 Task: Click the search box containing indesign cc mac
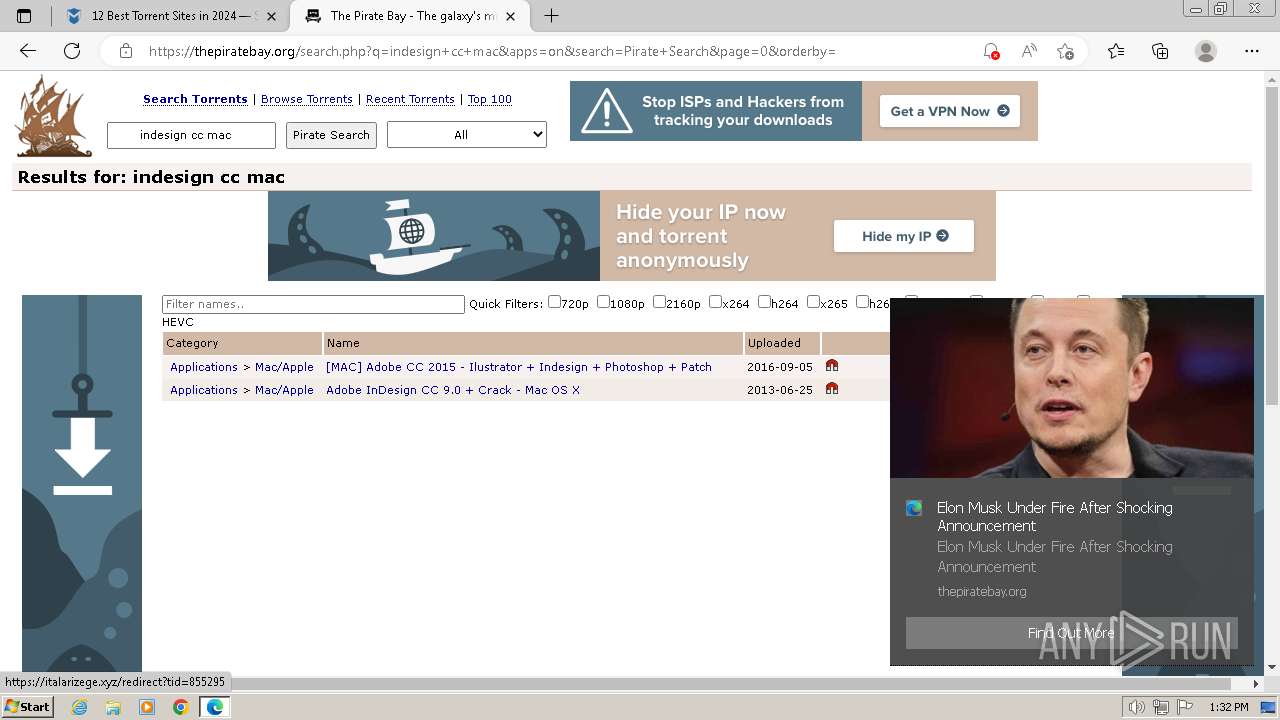click(191, 135)
